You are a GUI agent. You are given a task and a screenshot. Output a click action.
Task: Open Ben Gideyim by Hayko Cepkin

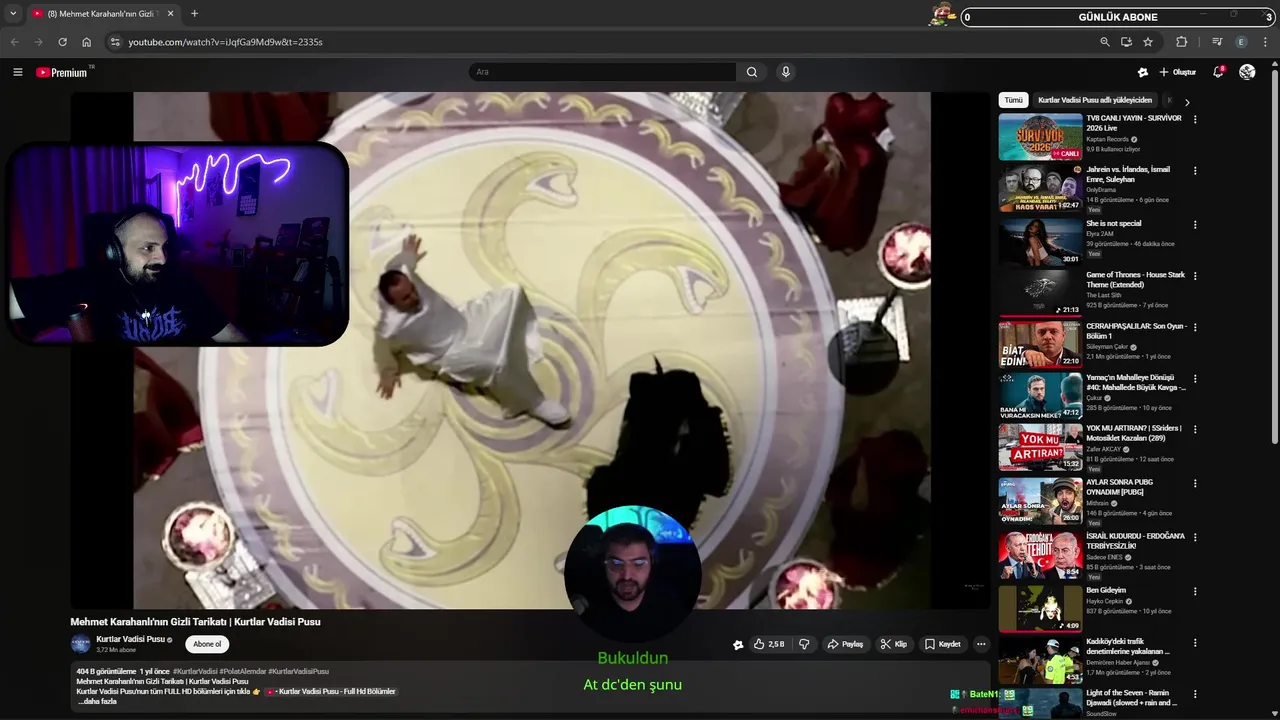coord(1106,590)
